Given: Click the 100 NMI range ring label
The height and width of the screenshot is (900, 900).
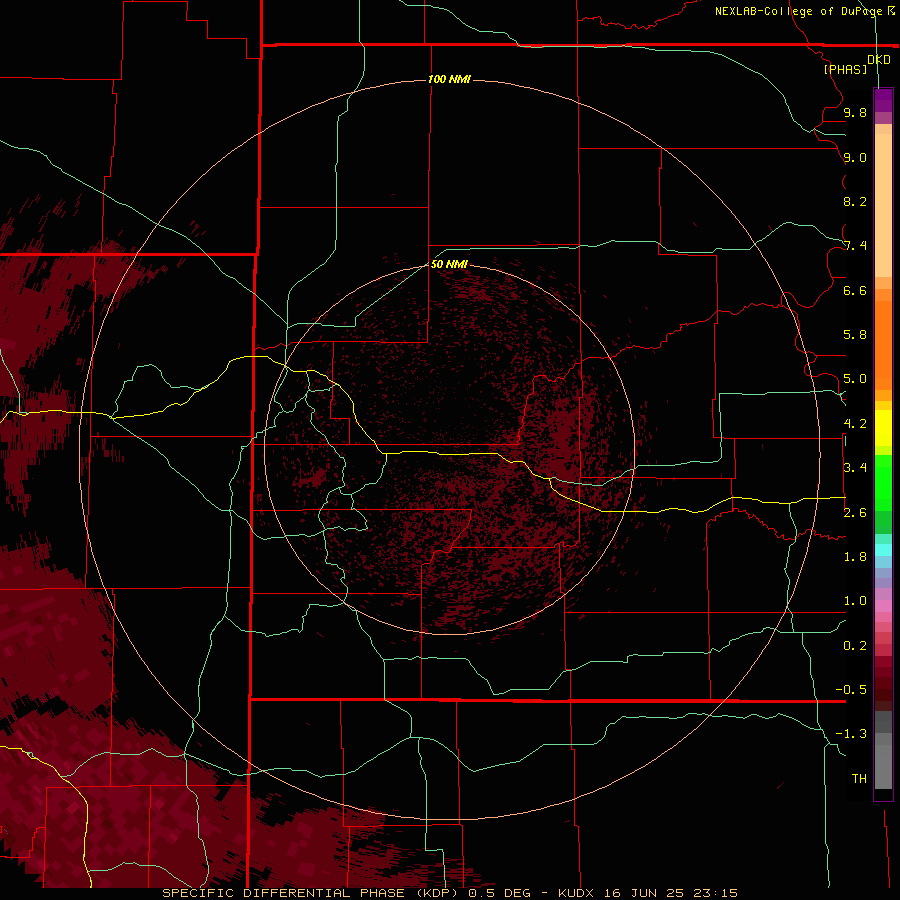Looking at the screenshot, I should pos(449,79).
